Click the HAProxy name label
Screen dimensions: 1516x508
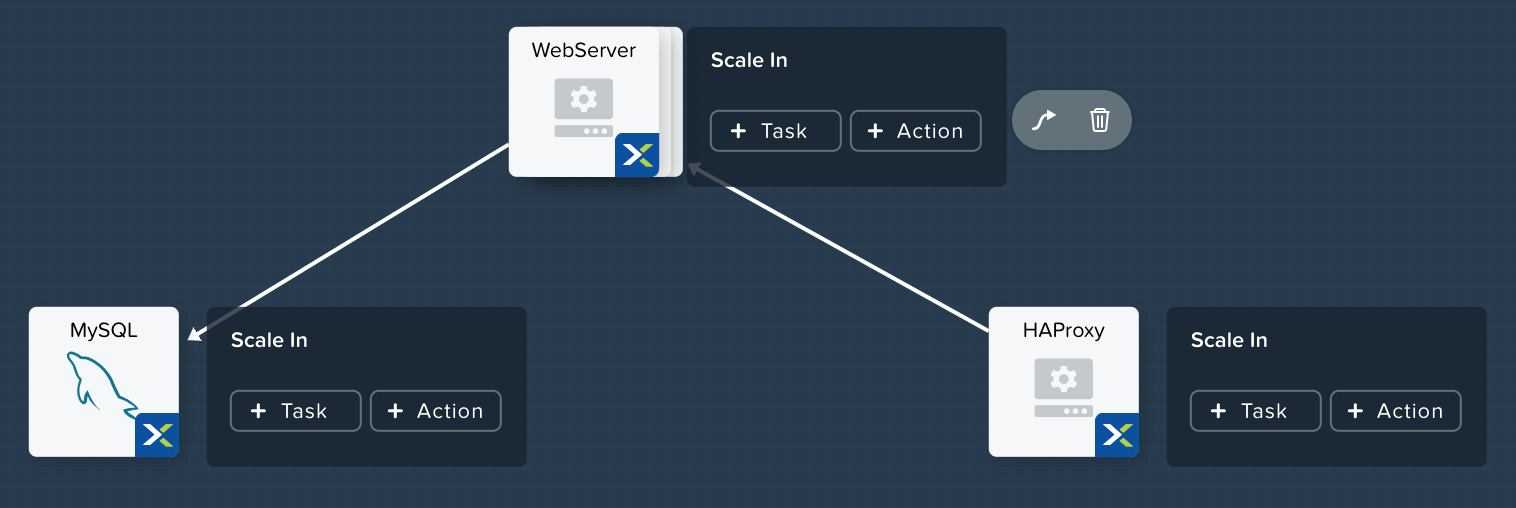pyautogui.click(x=1064, y=331)
